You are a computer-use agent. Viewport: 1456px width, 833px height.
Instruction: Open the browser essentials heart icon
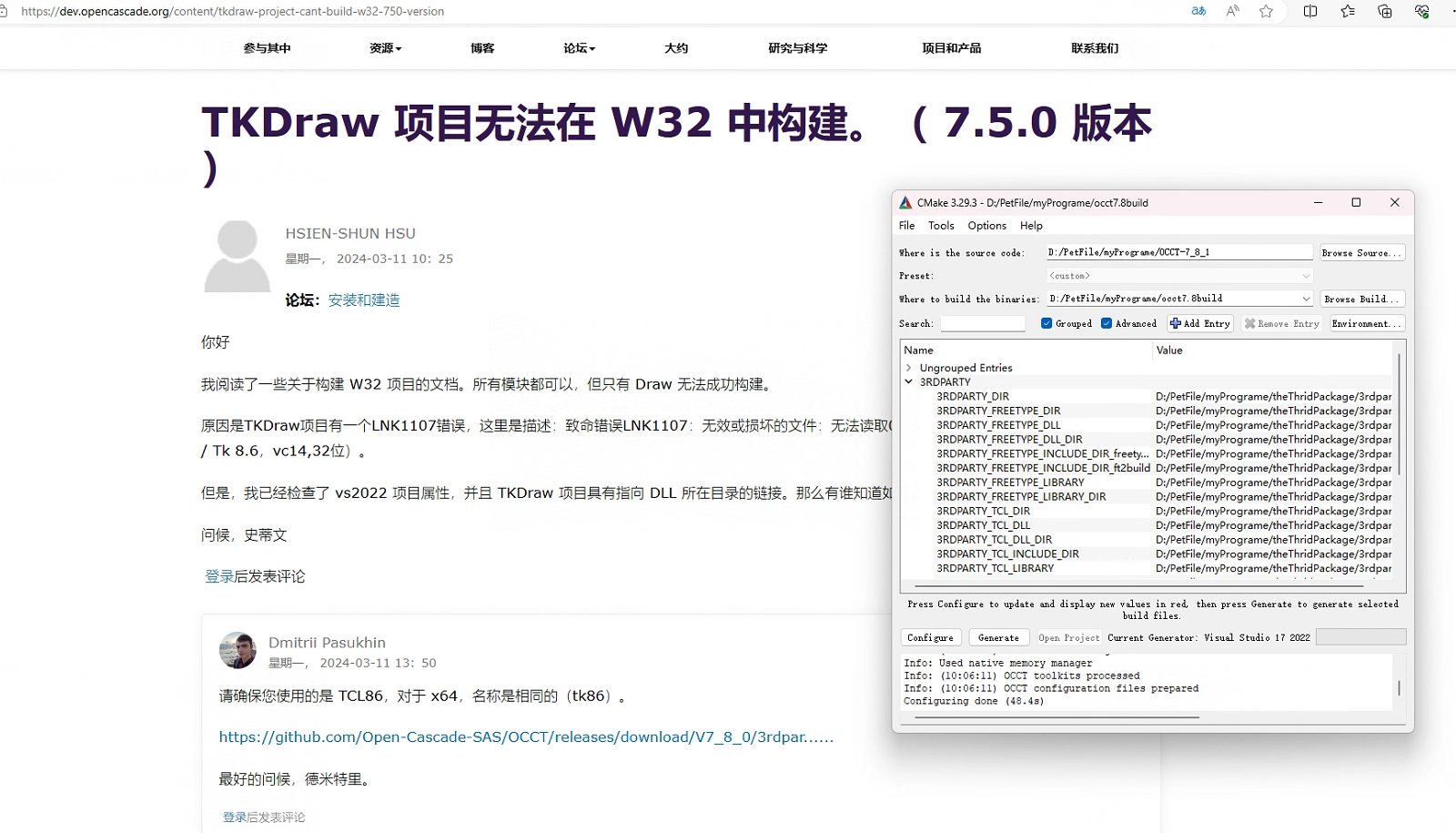tap(1422, 11)
